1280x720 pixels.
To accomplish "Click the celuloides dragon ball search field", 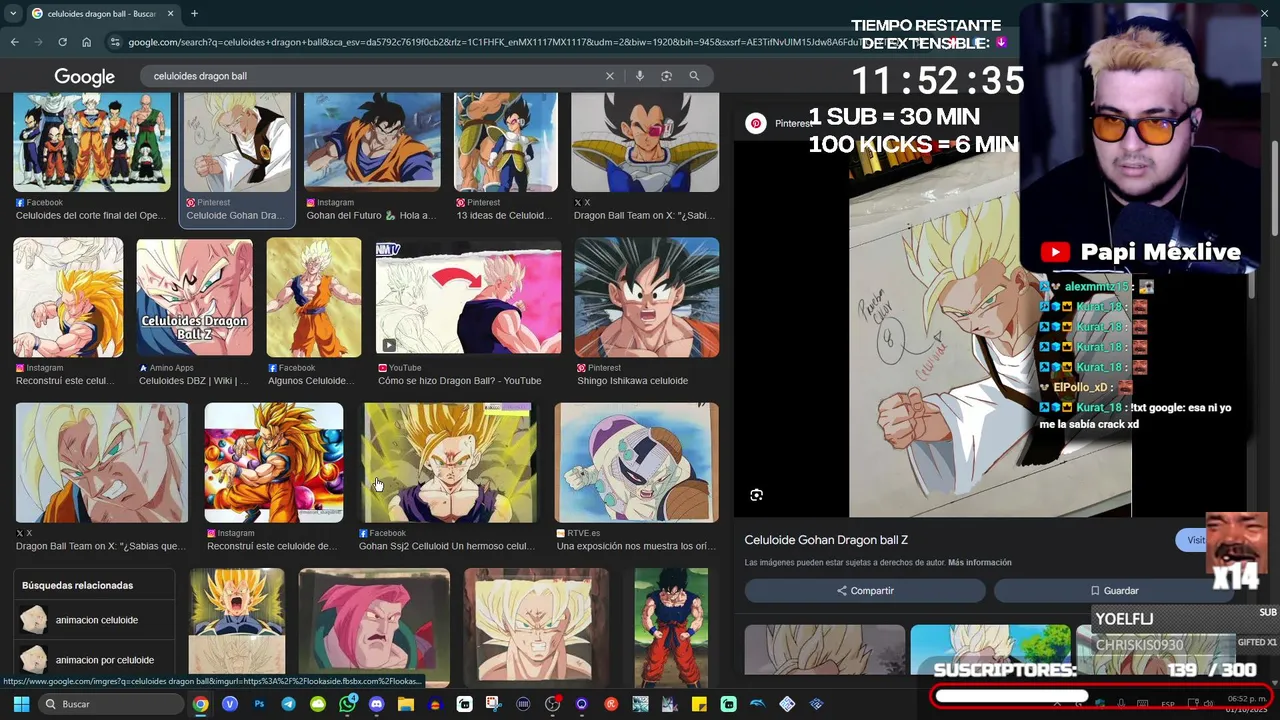I will (375, 76).
